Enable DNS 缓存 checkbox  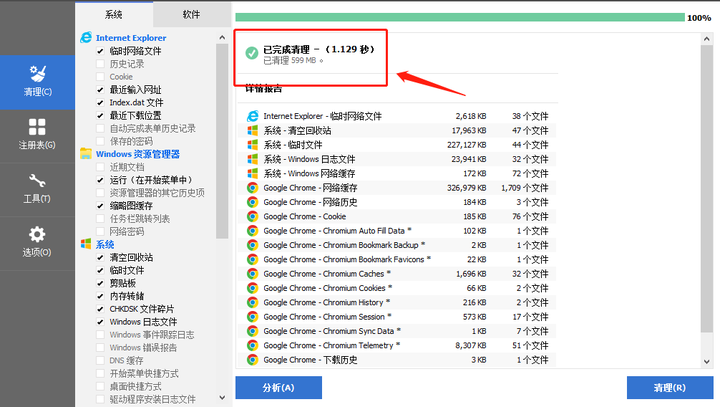[100, 360]
